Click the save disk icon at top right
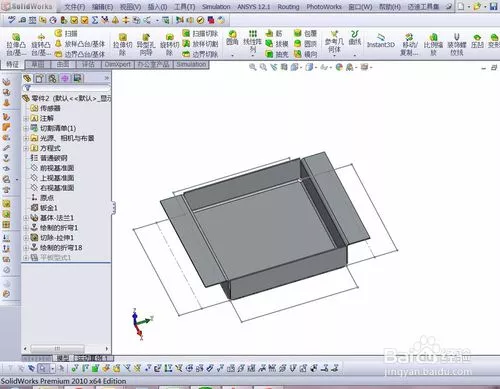500x389 pixels. click(x=493, y=6)
